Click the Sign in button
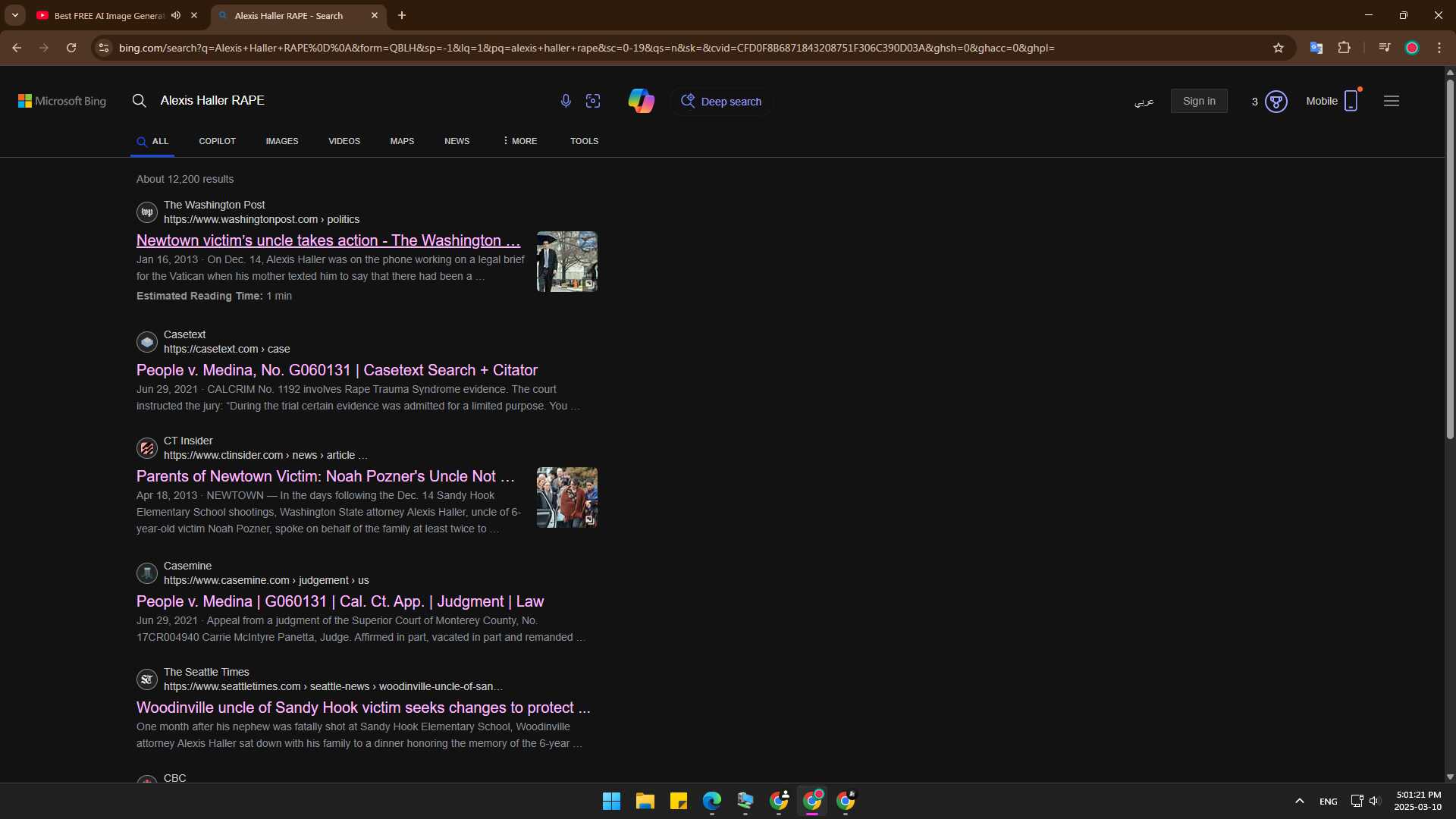1456x819 pixels. tap(1199, 101)
